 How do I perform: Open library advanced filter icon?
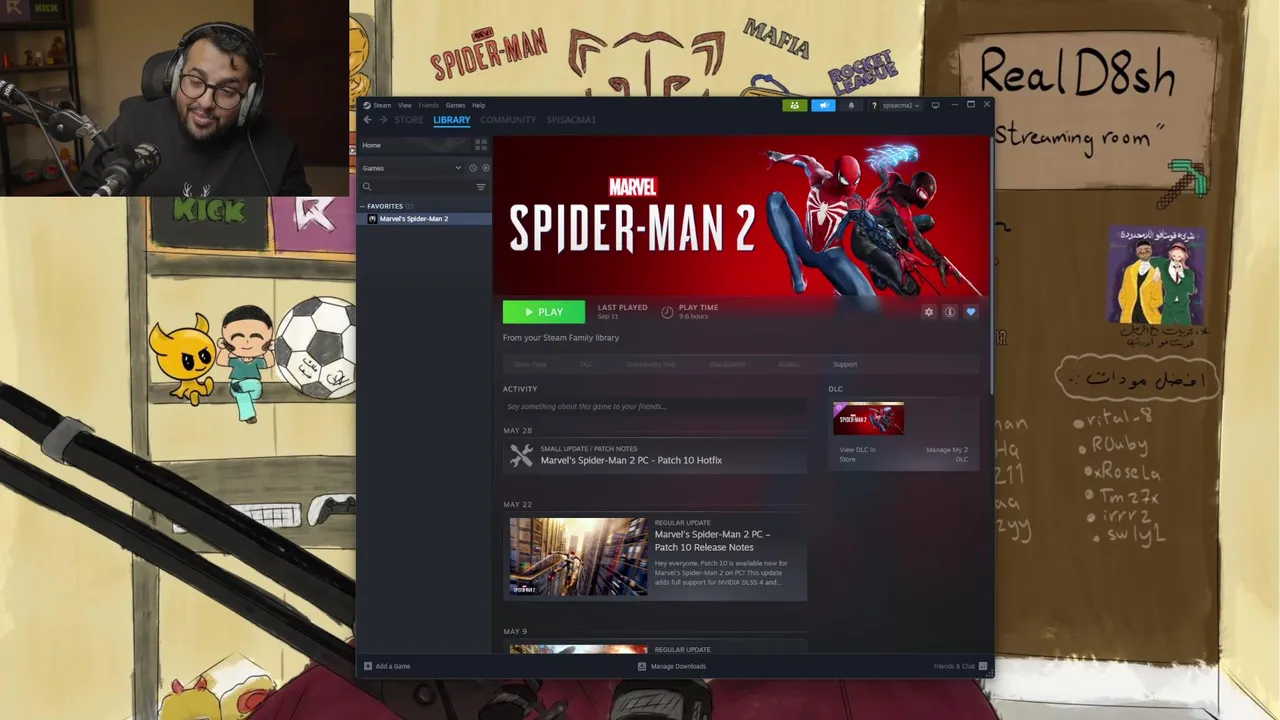click(481, 187)
